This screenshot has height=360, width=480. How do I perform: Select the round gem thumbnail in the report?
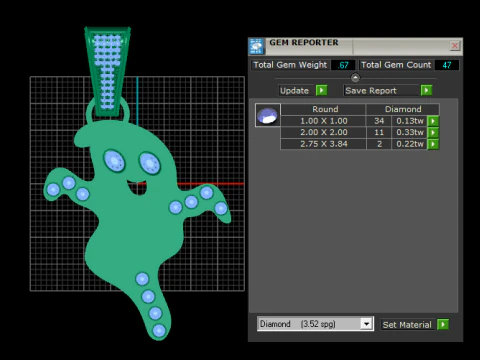pyautogui.click(x=268, y=115)
